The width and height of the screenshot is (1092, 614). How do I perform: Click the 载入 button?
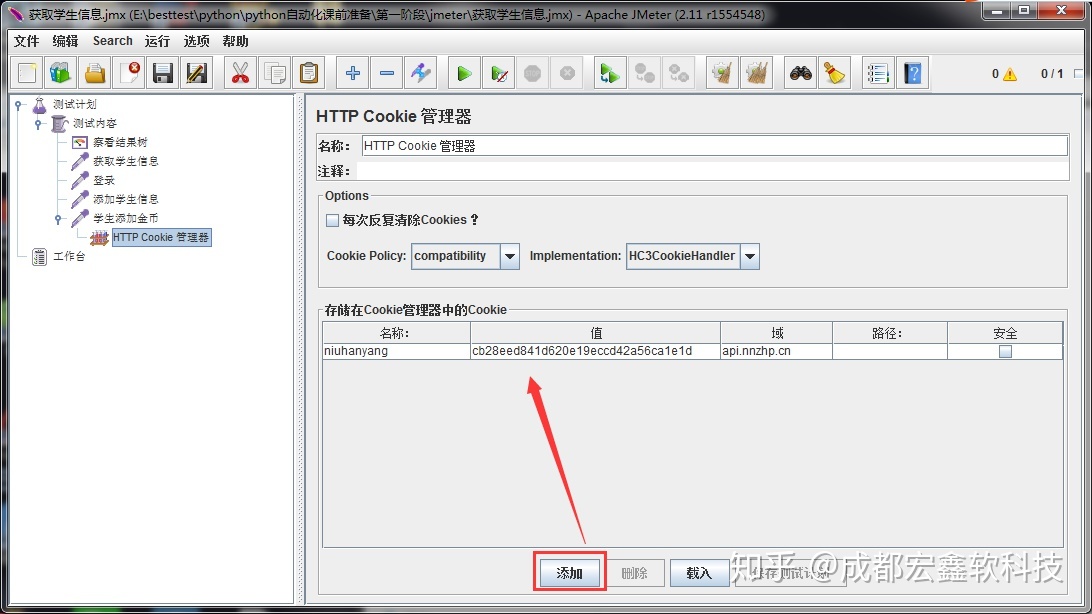699,572
